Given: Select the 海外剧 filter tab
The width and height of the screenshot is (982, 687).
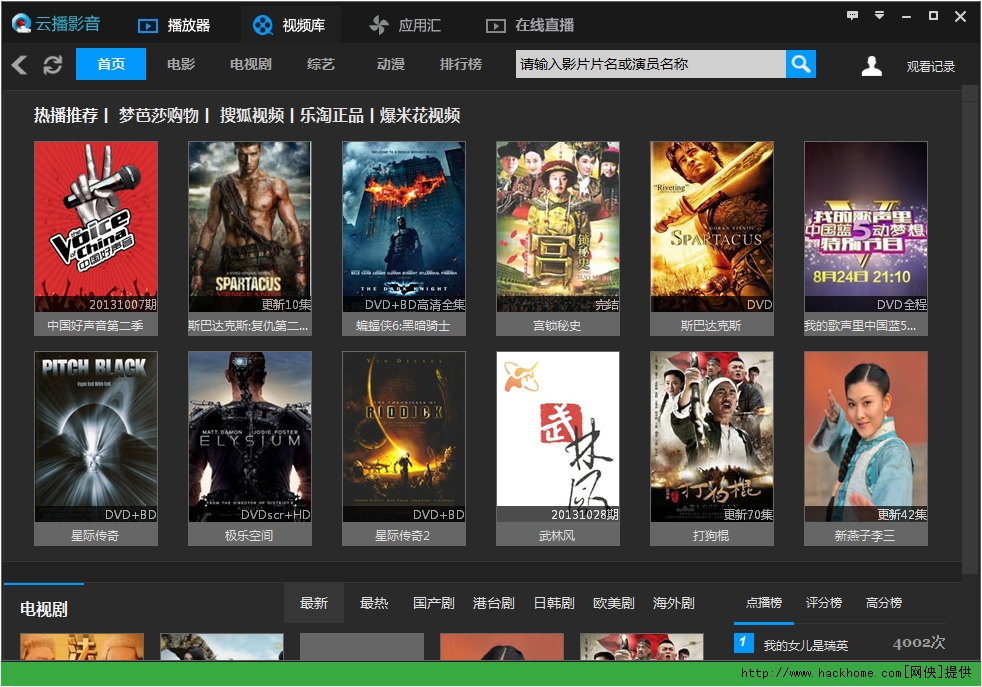Looking at the screenshot, I should (x=674, y=603).
